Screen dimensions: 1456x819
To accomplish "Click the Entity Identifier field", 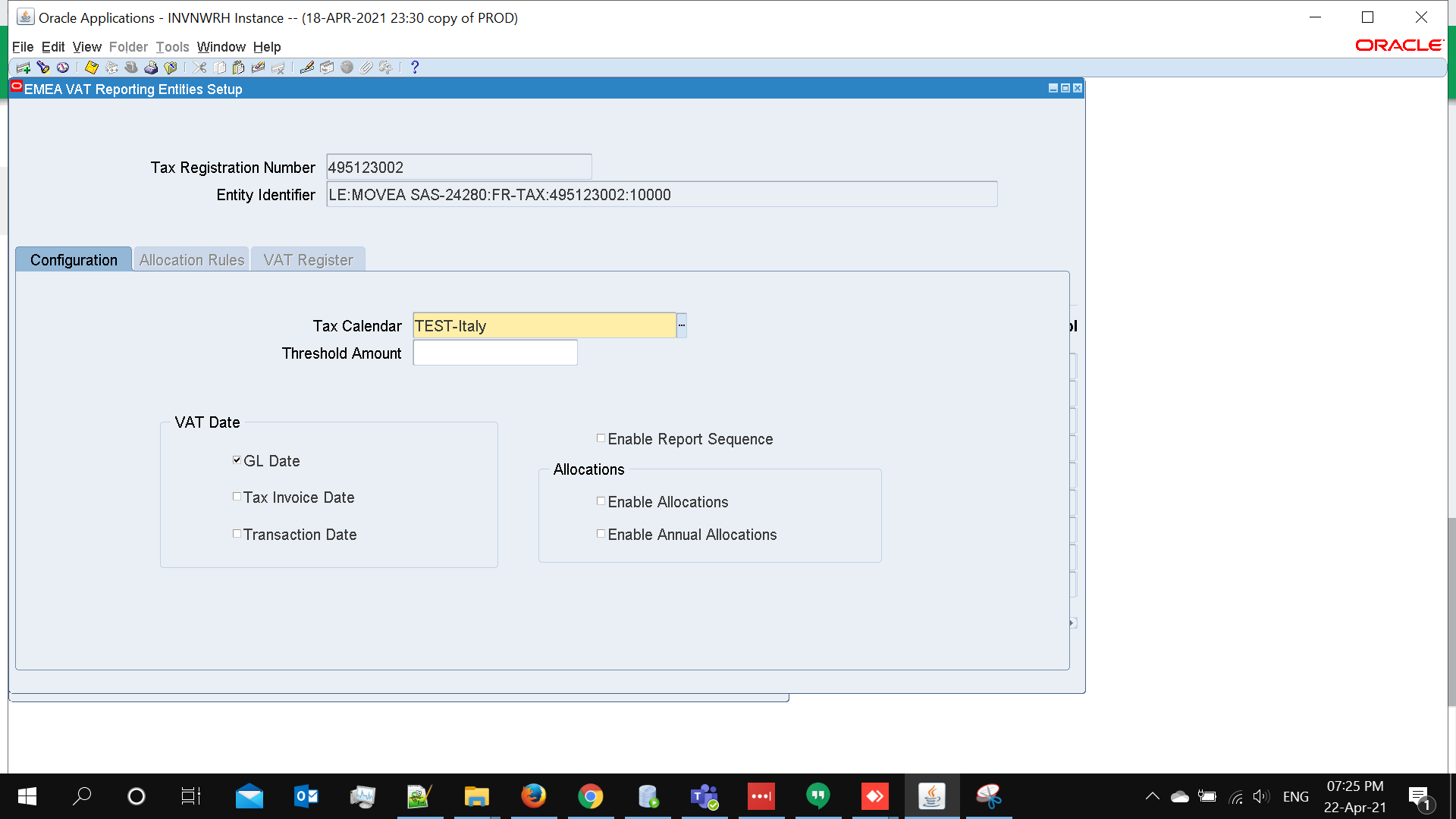I will pyautogui.click(x=662, y=194).
